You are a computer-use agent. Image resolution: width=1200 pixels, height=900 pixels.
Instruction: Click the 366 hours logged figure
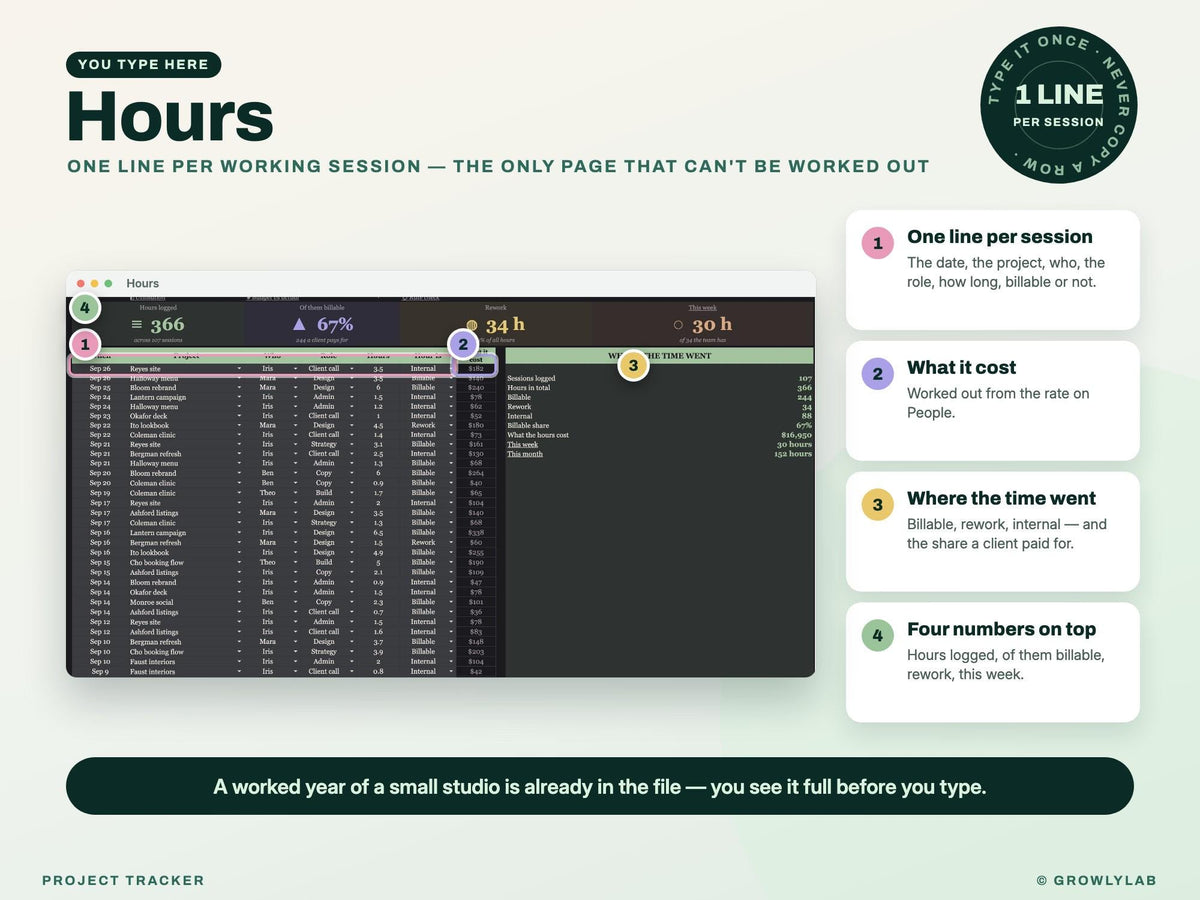167,325
